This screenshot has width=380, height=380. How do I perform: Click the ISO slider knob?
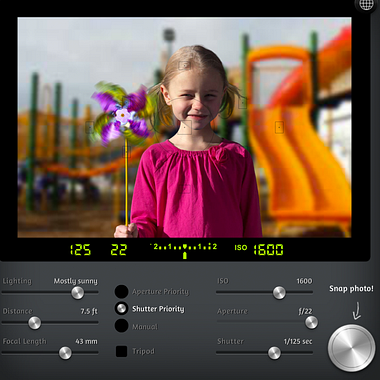point(279,293)
